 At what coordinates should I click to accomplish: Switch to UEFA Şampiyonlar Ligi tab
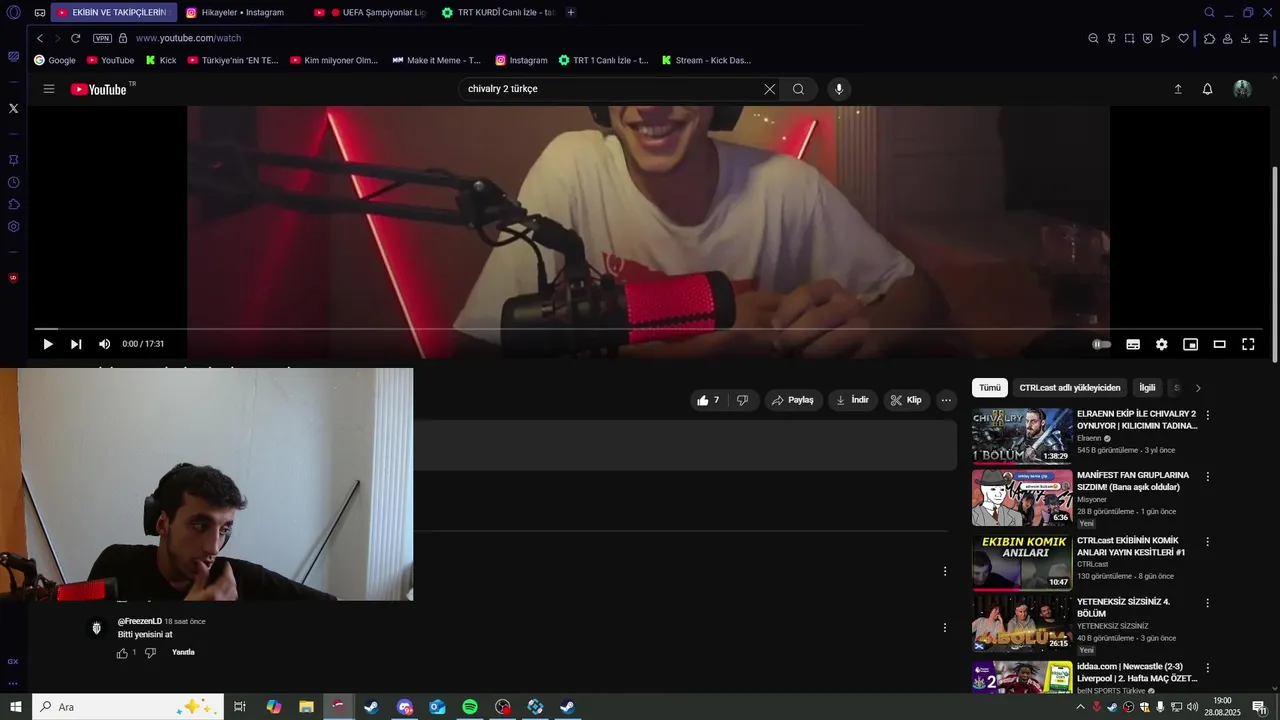[370, 13]
